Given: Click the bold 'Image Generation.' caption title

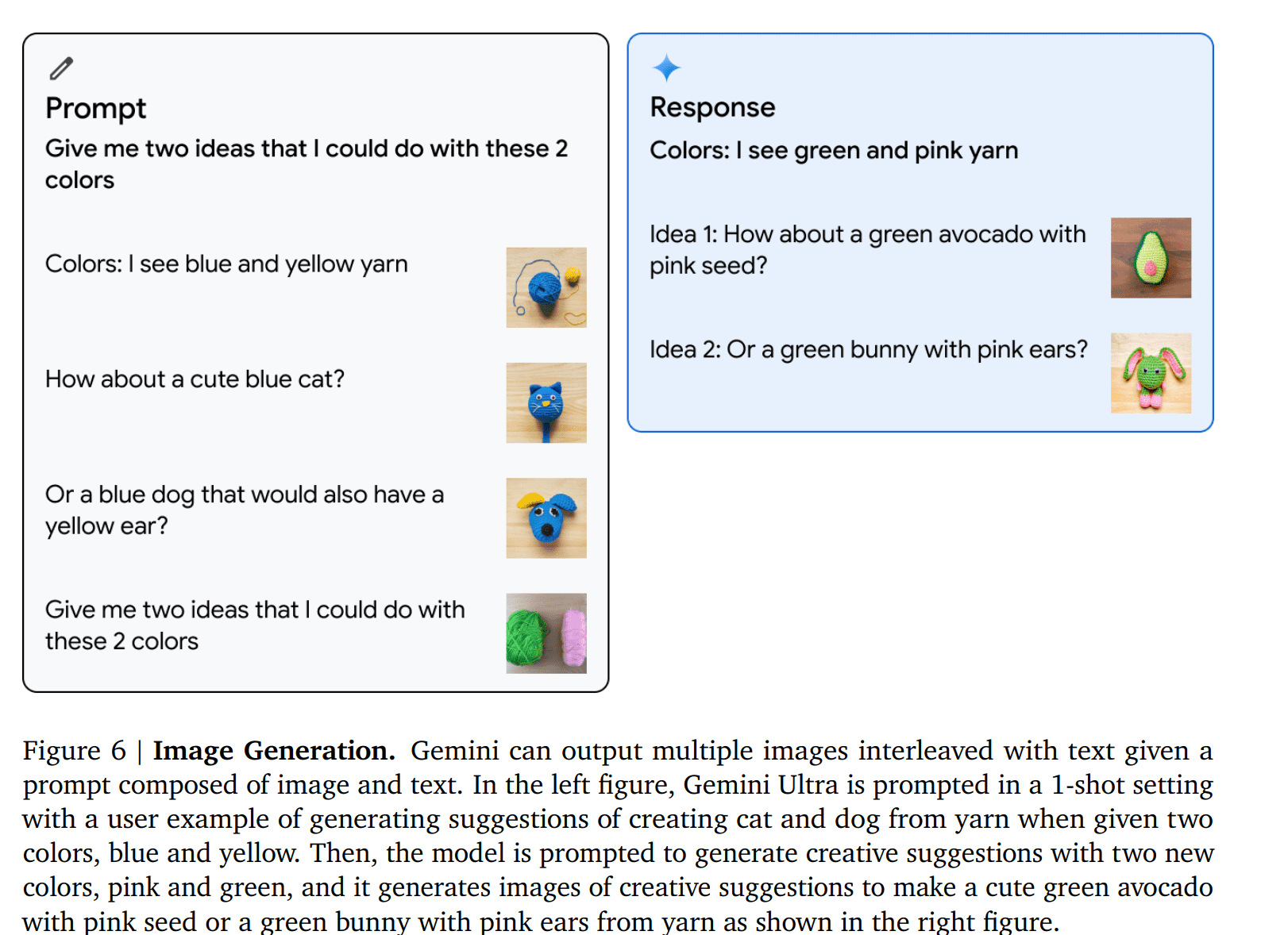Looking at the screenshot, I should (274, 751).
